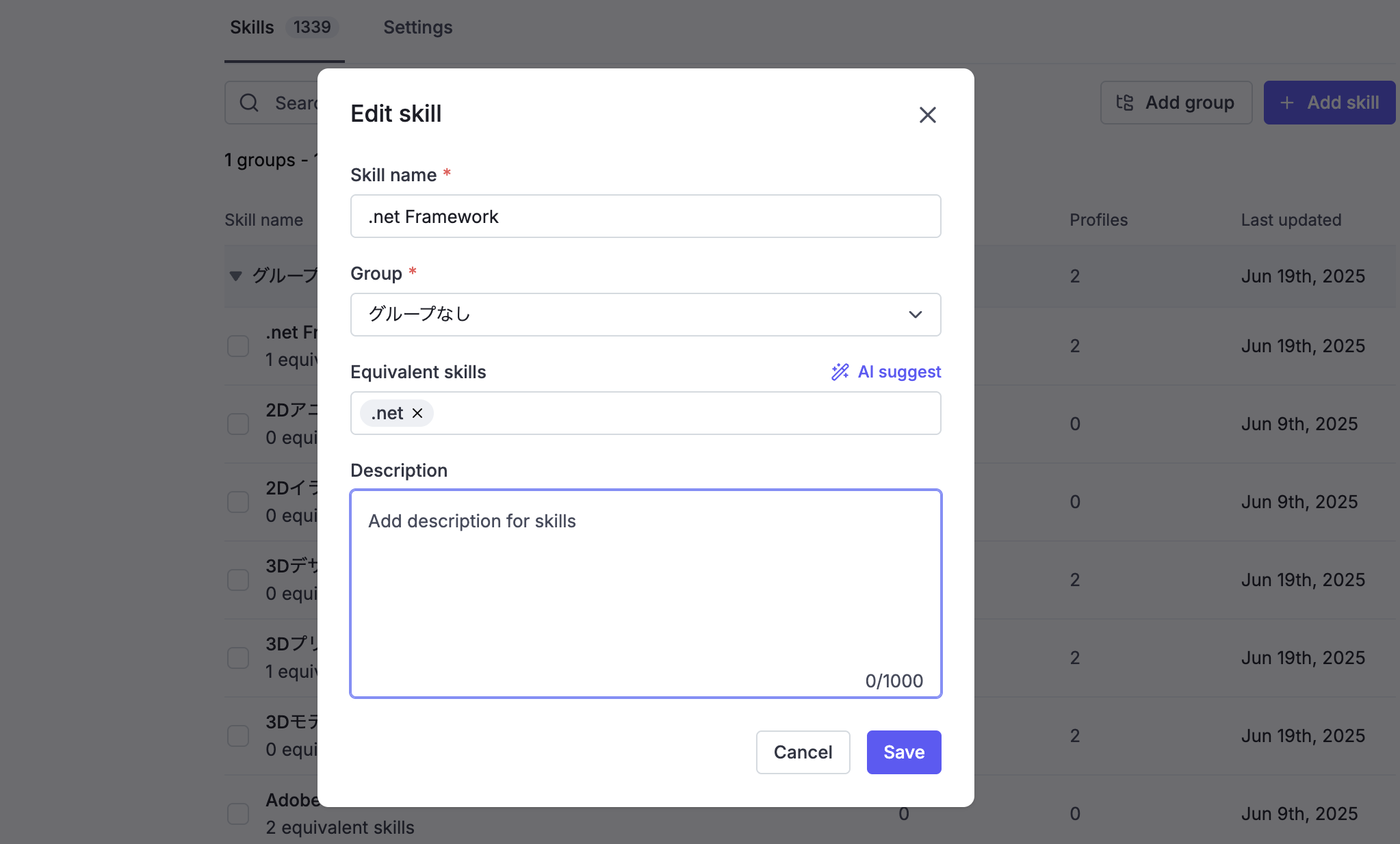Check the 3Dデ row checkbox
1400x844 pixels.
[x=238, y=580]
